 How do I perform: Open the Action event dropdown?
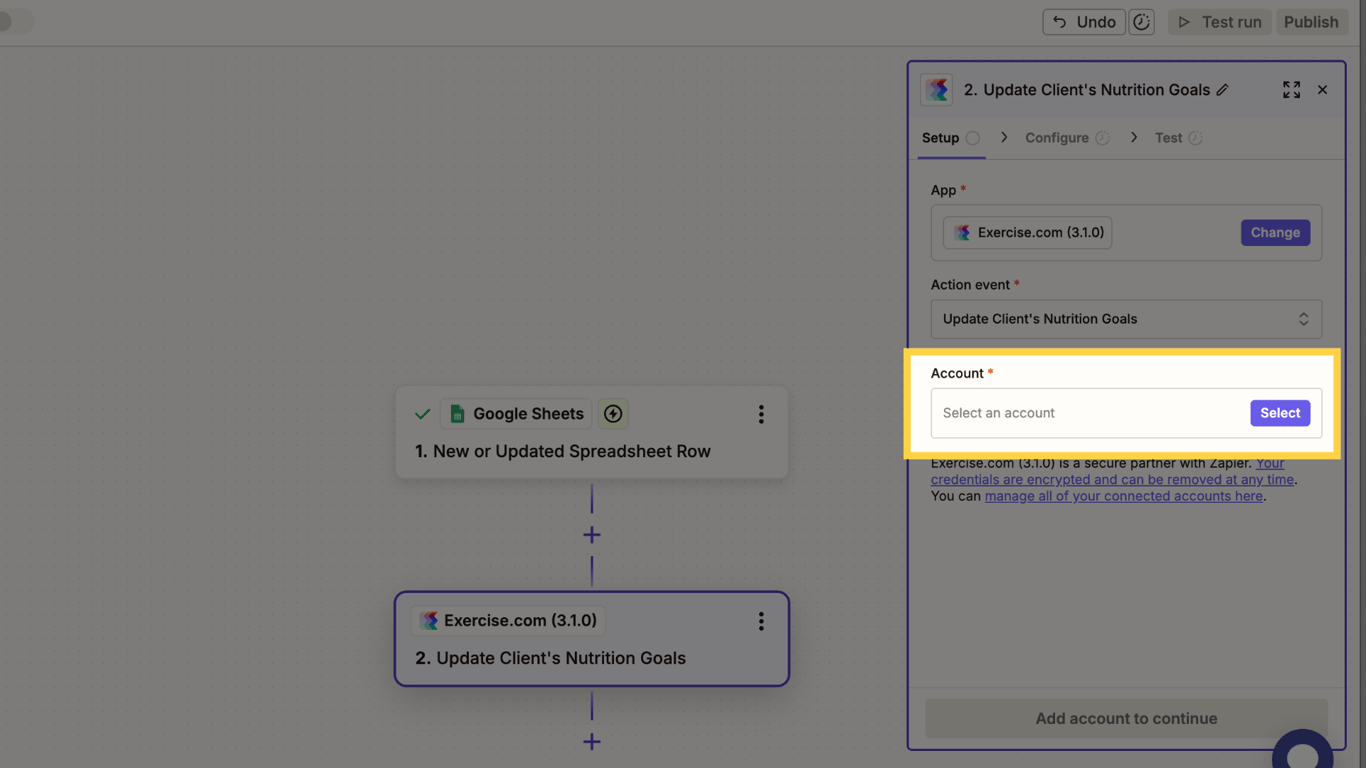point(1126,318)
